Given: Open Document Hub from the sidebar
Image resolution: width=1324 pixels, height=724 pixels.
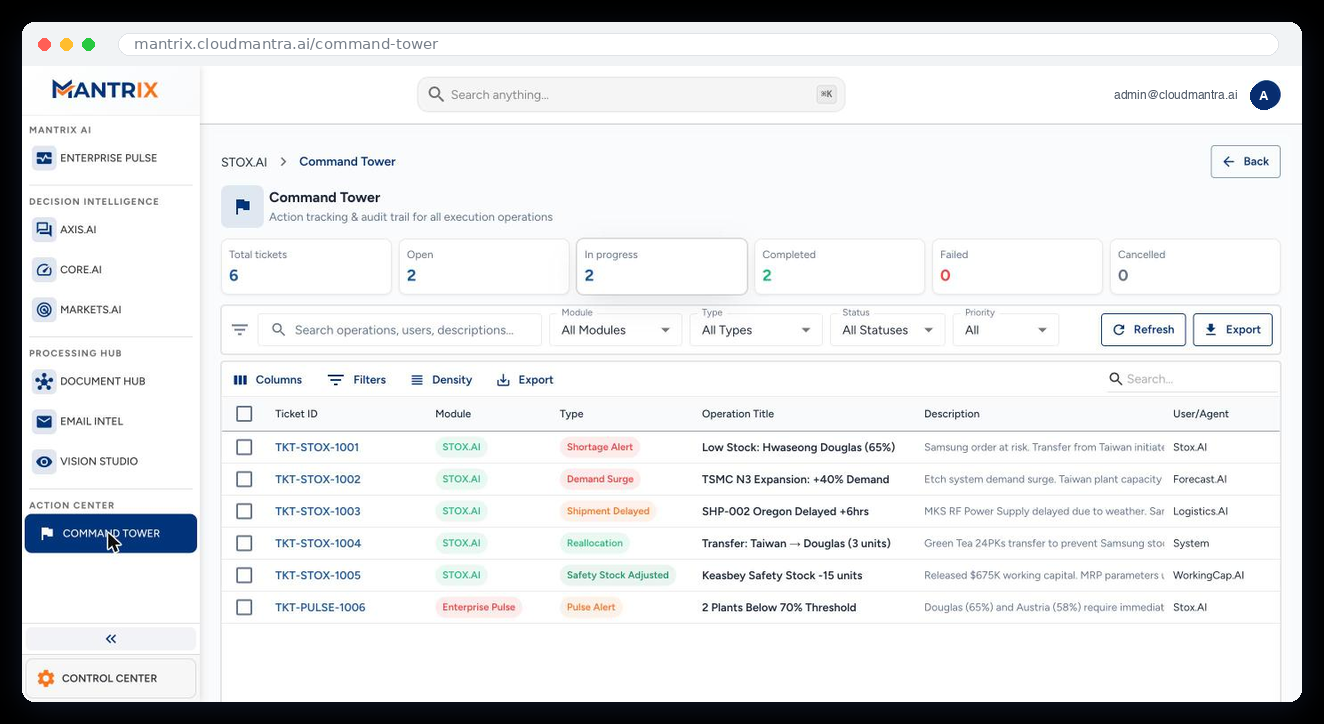Looking at the screenshot, I should click(111, 382).
